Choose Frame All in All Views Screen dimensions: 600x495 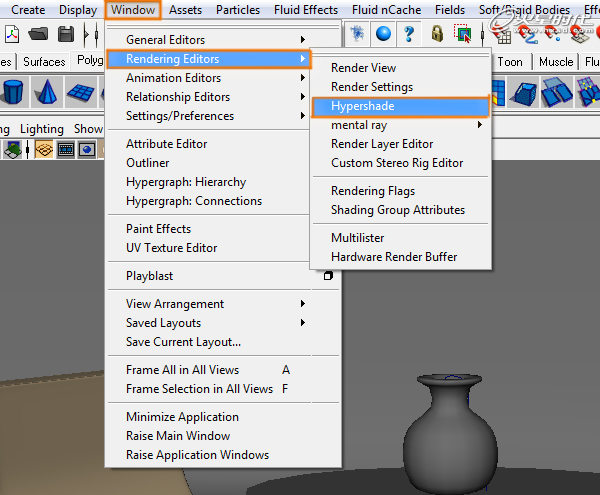pyautogui.click(x=224, y=370)
